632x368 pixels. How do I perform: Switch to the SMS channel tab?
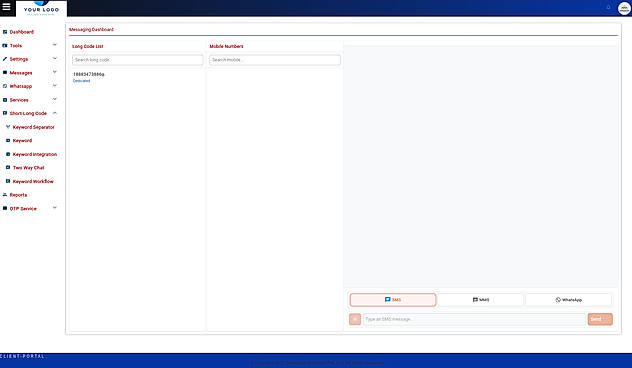393,300
